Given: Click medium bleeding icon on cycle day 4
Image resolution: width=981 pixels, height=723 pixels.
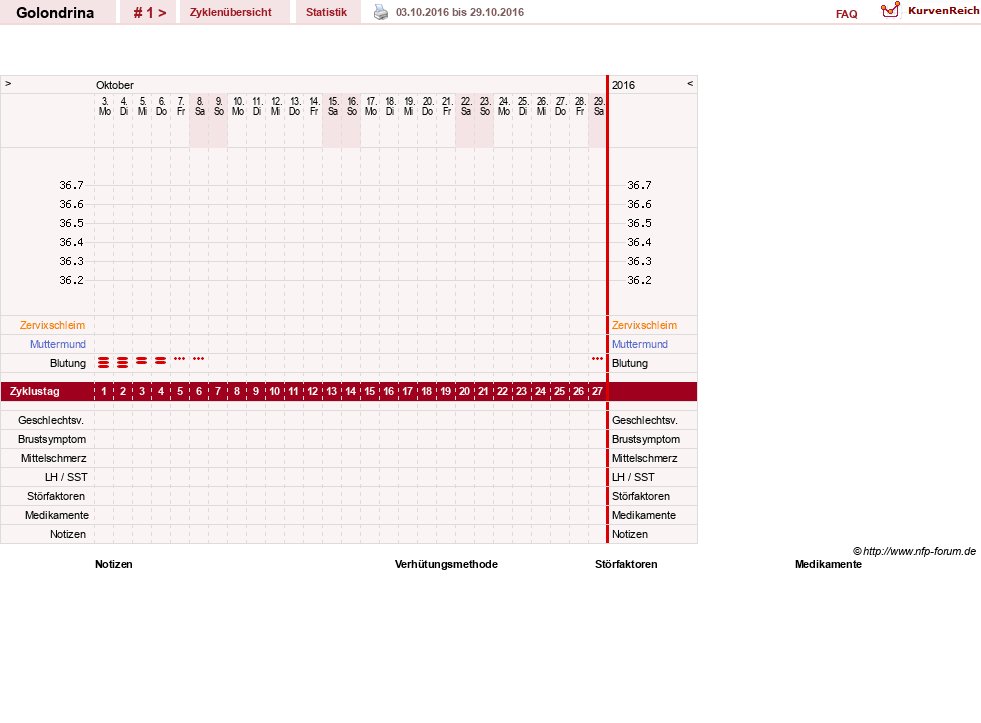Looking at the screenshot, I should pos(161,361).
